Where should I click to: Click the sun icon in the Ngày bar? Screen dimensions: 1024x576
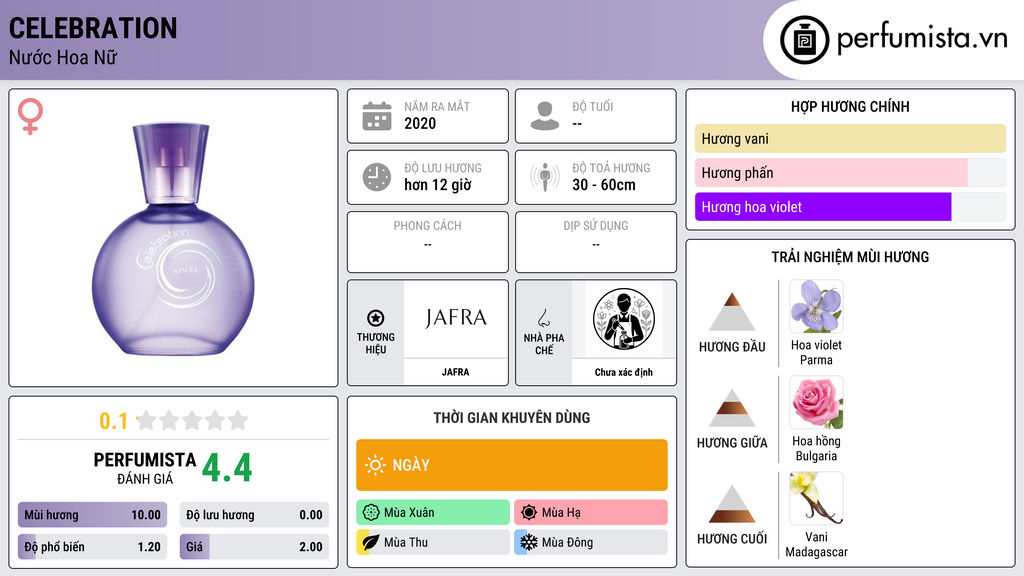pyautogui.click(x=375, y=465)
